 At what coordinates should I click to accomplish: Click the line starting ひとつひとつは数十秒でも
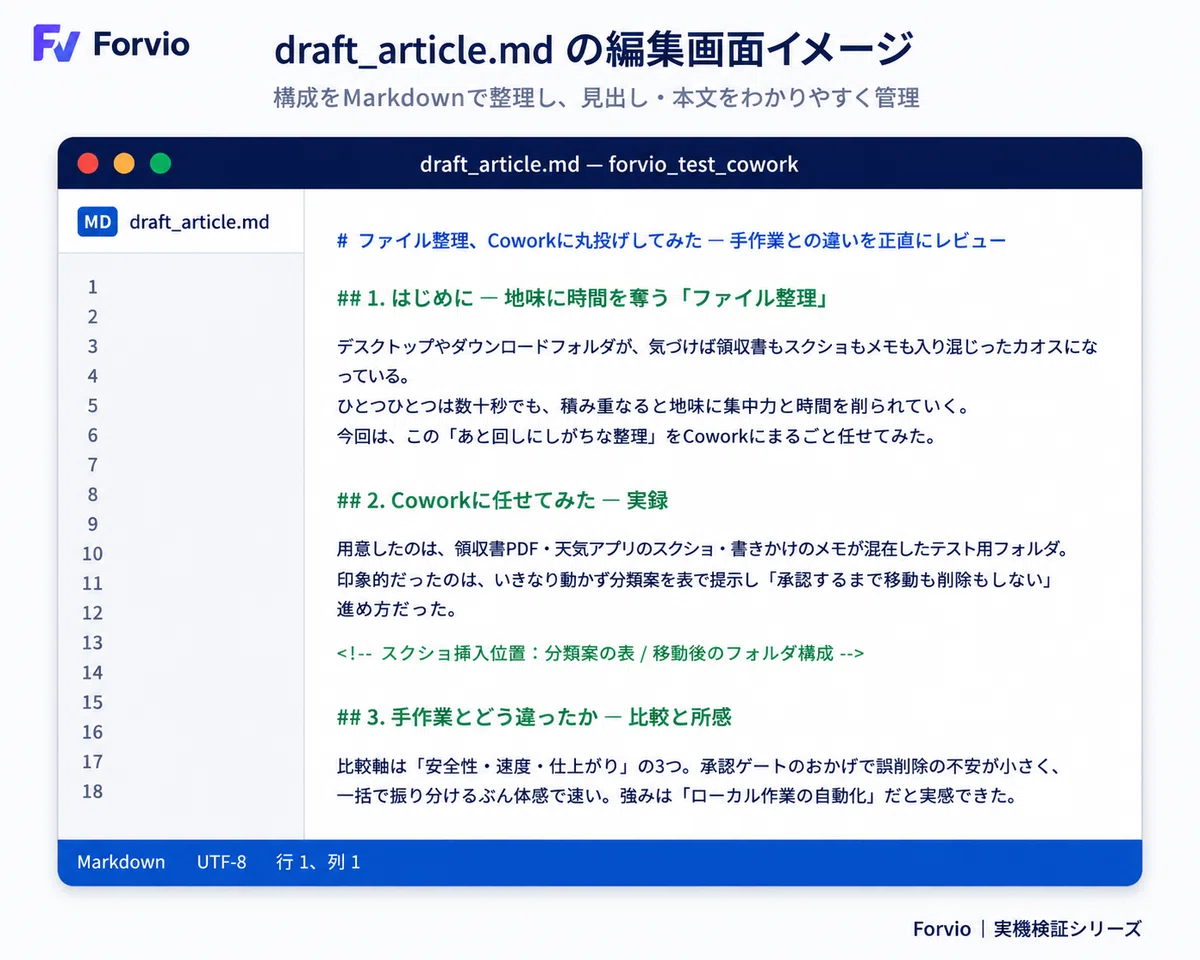(652, 407)
